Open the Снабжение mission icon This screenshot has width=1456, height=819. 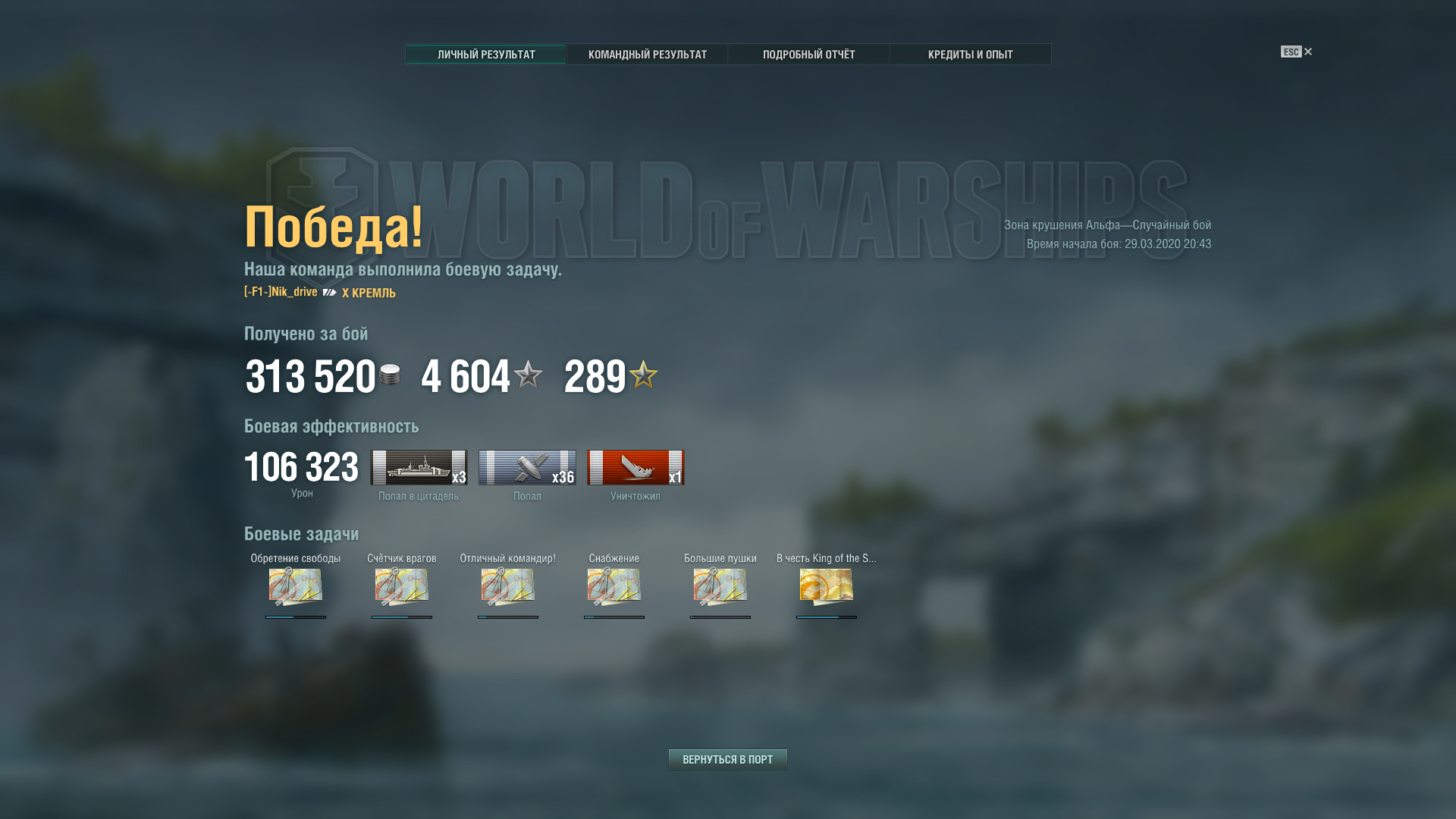pos(614,587)
